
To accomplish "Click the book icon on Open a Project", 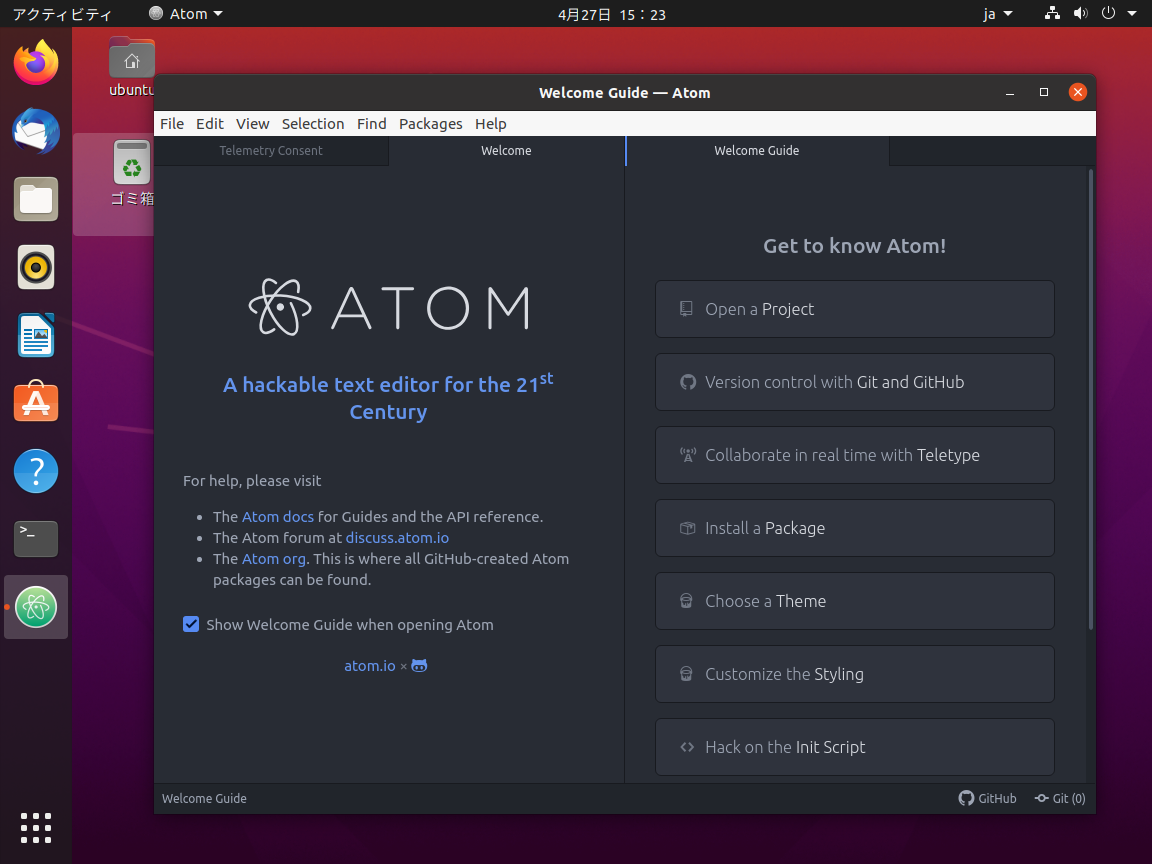I will [x=686, y=308].
